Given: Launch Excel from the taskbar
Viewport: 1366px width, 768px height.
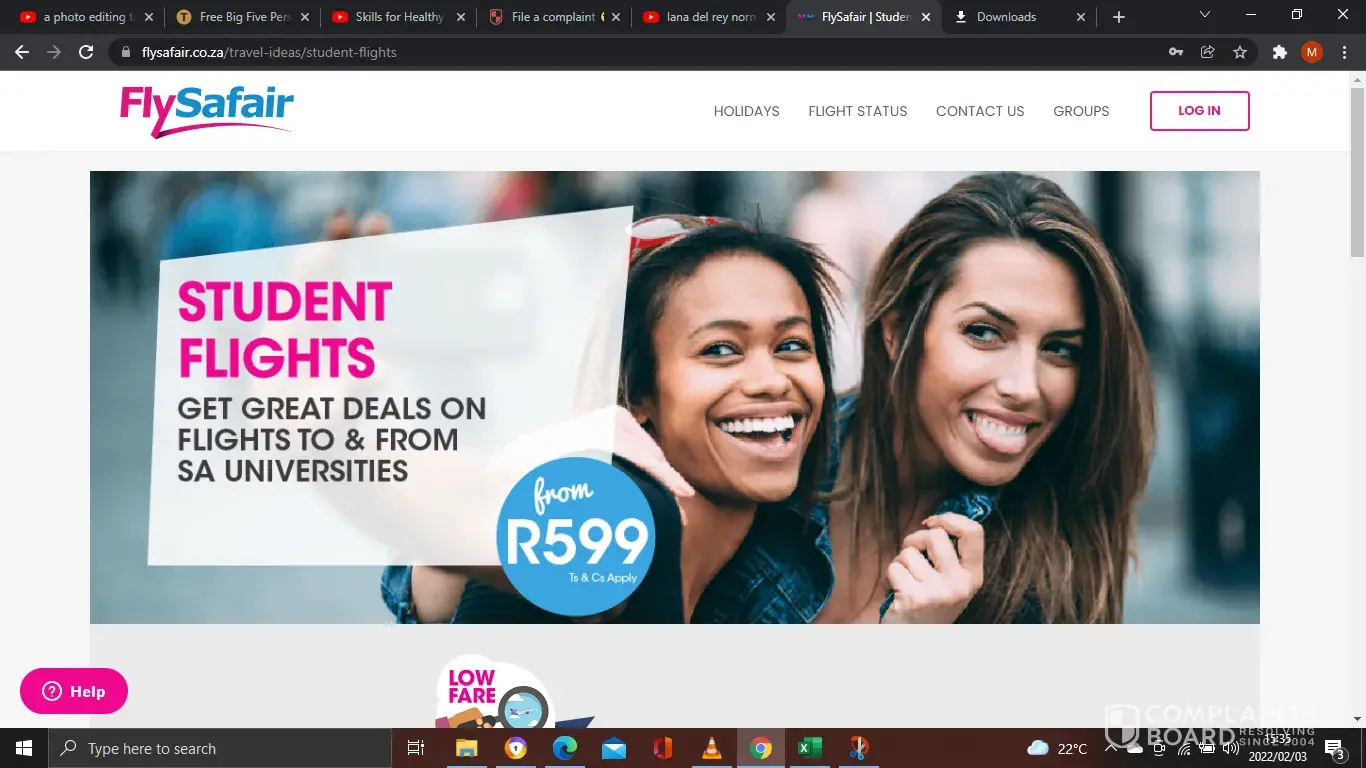Looking at the screenshot, I should point(809,748).
